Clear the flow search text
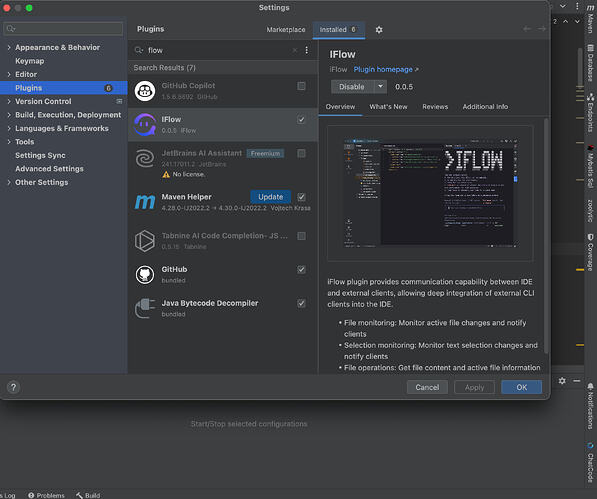 (295, 50)
